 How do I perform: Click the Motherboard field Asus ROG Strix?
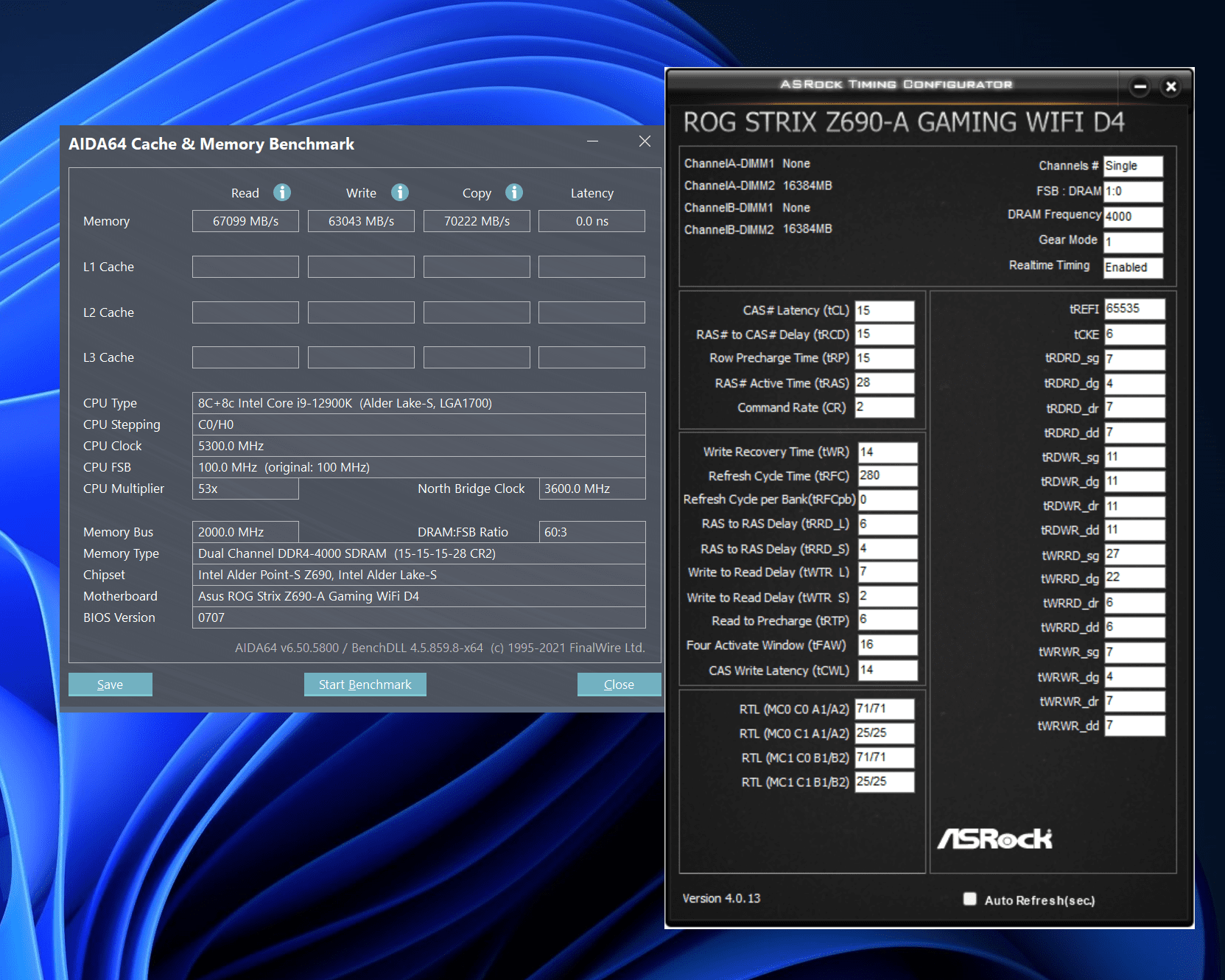(x=418, y=596)
